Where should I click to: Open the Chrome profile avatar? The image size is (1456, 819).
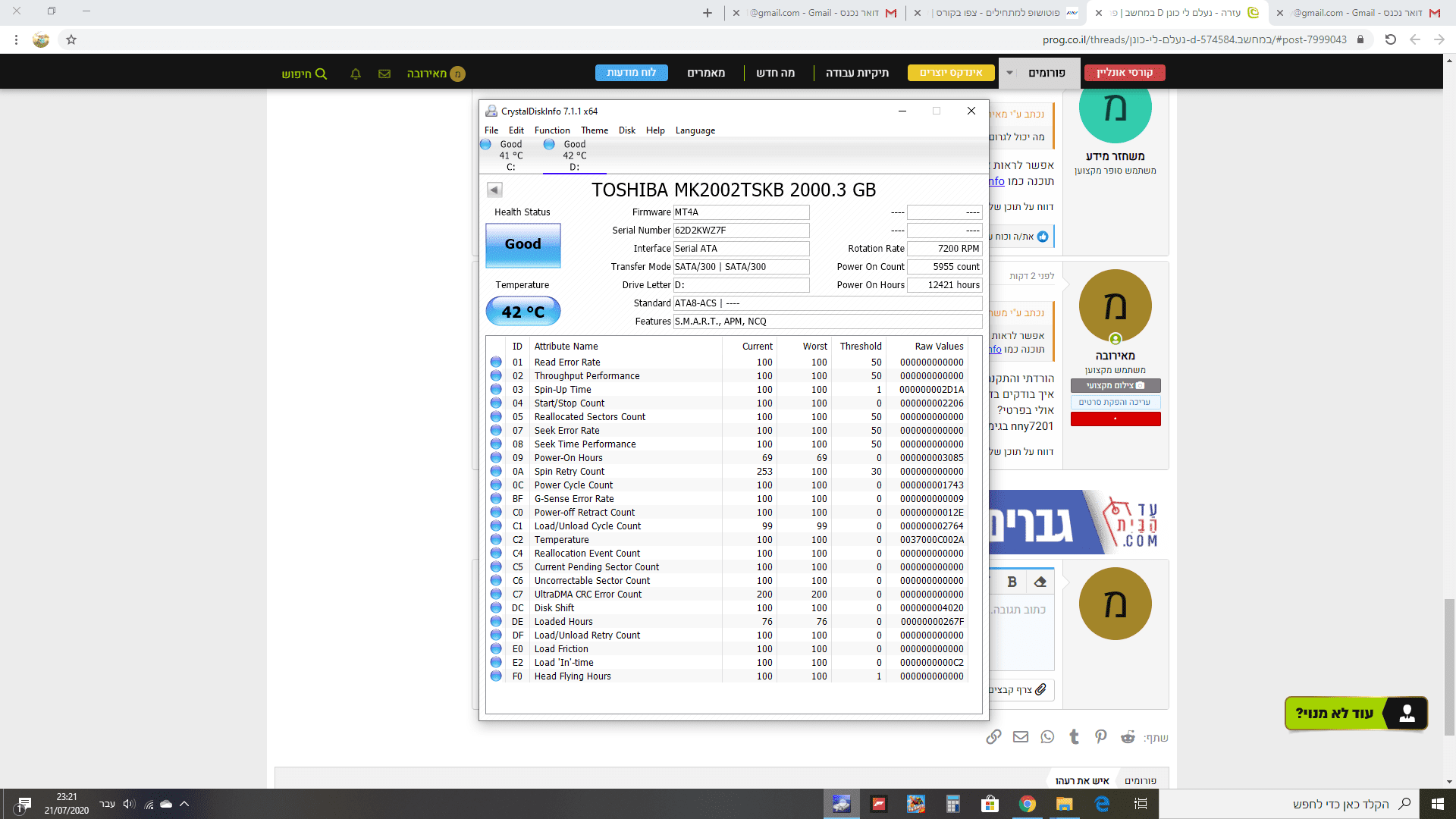(41, 39)
